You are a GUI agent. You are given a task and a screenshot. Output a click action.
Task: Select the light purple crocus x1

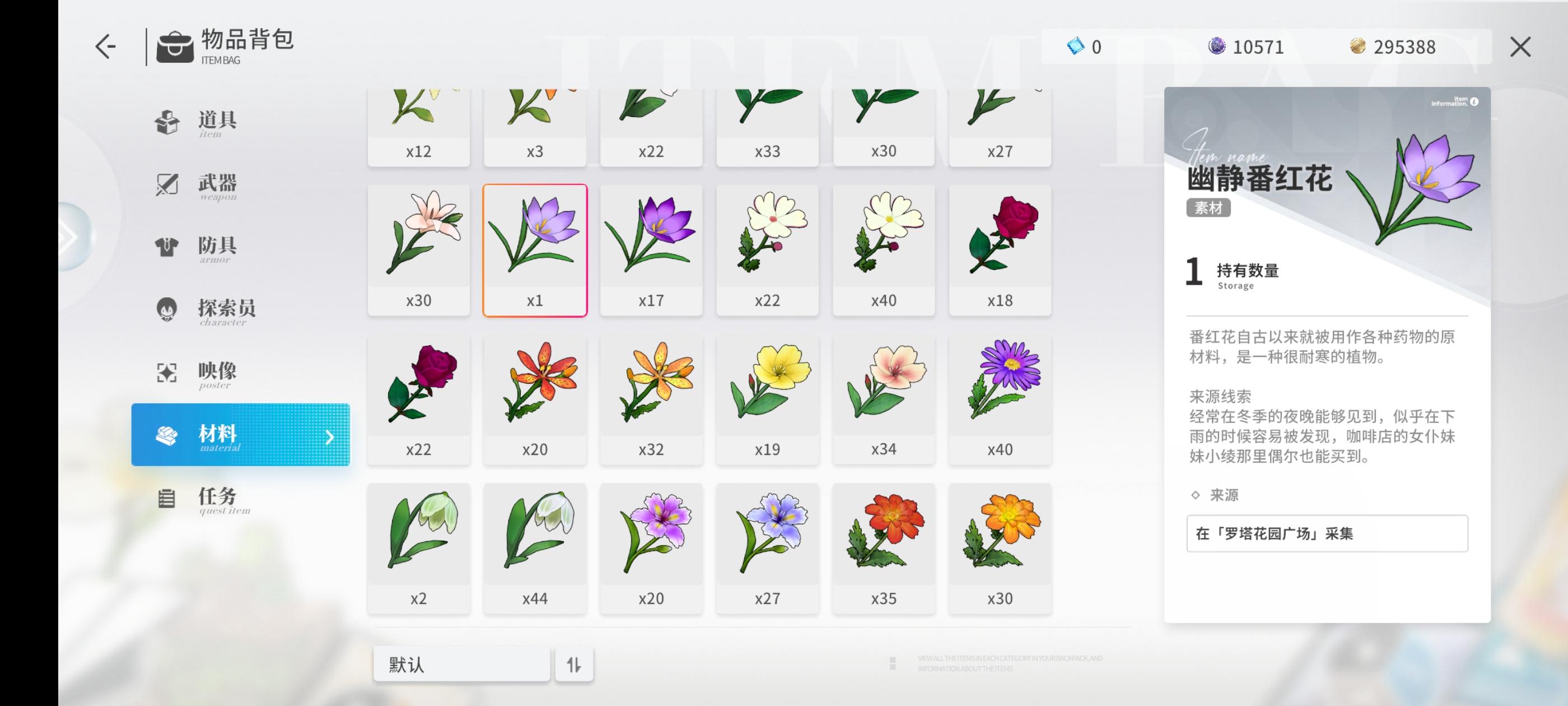point(535,250)
